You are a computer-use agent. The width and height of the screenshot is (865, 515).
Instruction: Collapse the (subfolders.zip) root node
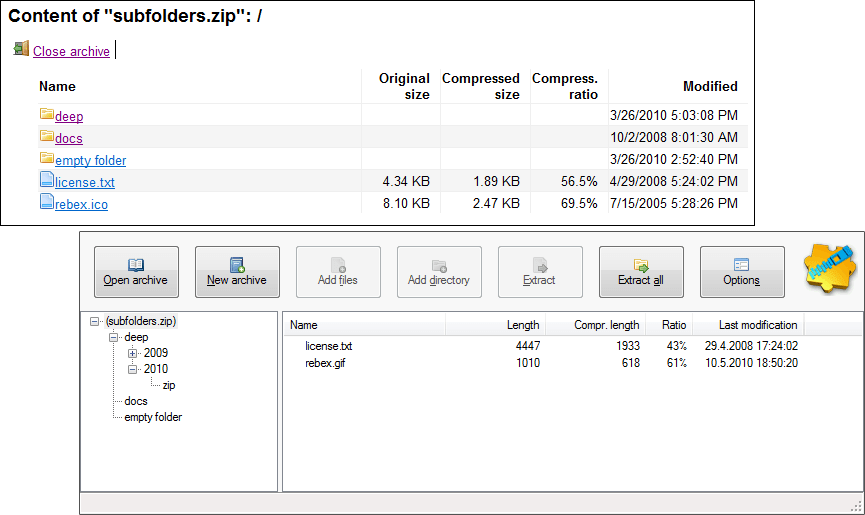94,321
